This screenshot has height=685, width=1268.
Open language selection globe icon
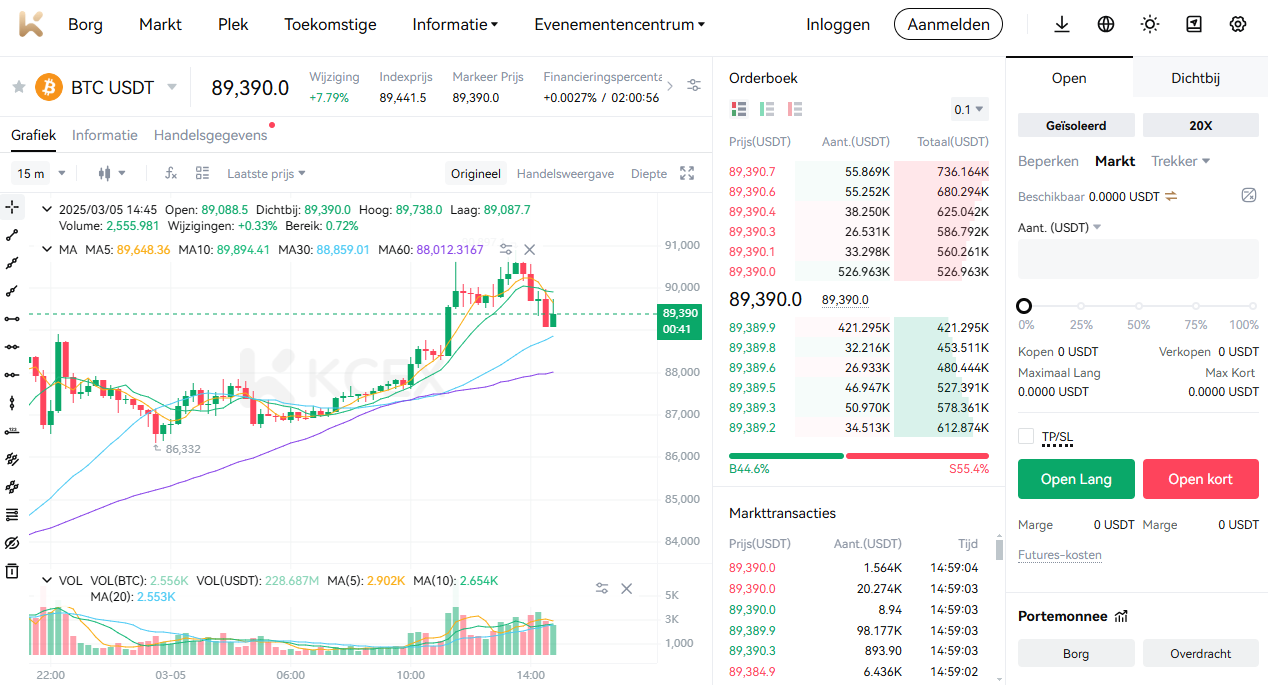[1106, 25]
